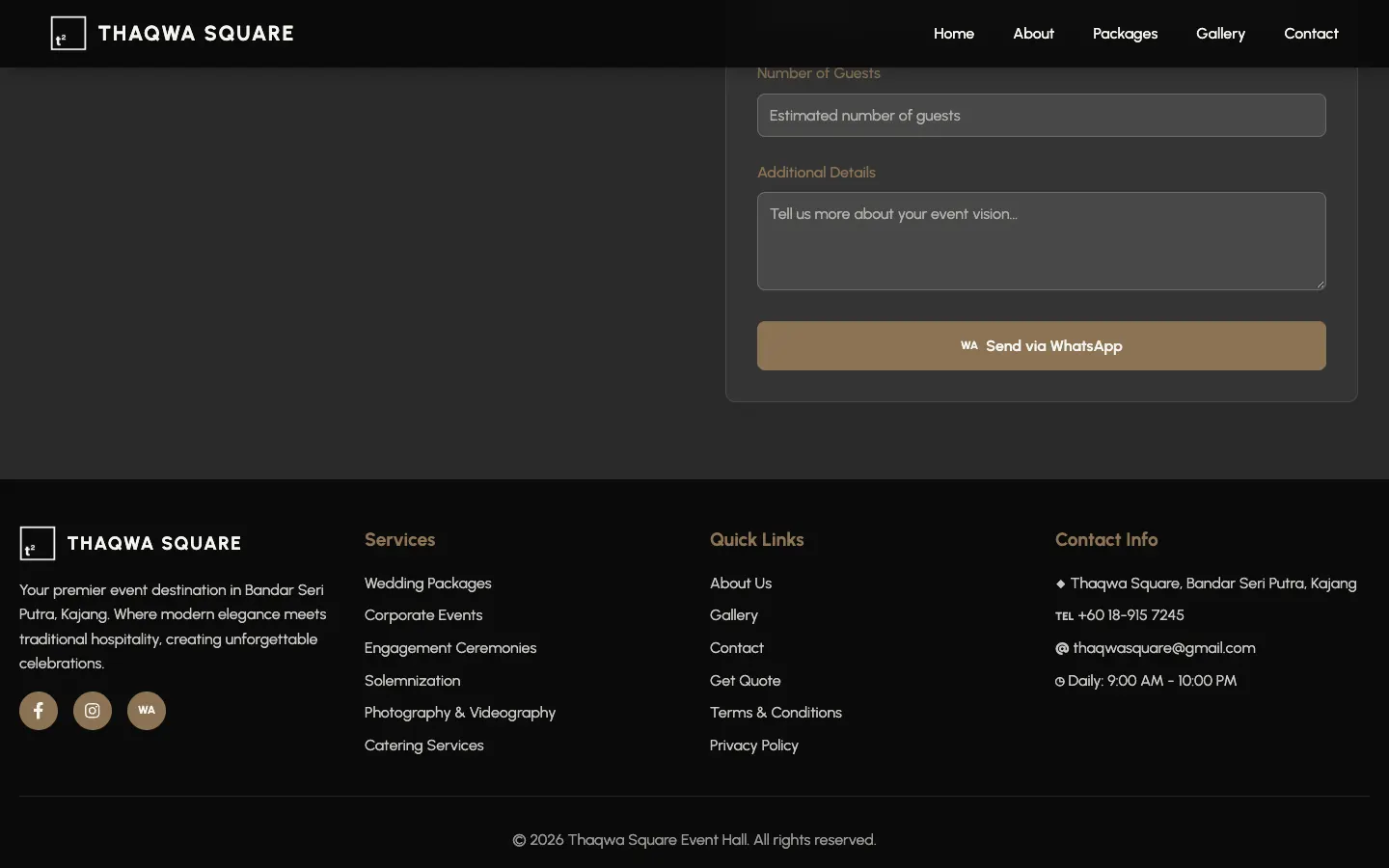Click the t² logo icon in footer
Image resolution: width=1389 pixels, height=868 pixels.
coord(38,544)
